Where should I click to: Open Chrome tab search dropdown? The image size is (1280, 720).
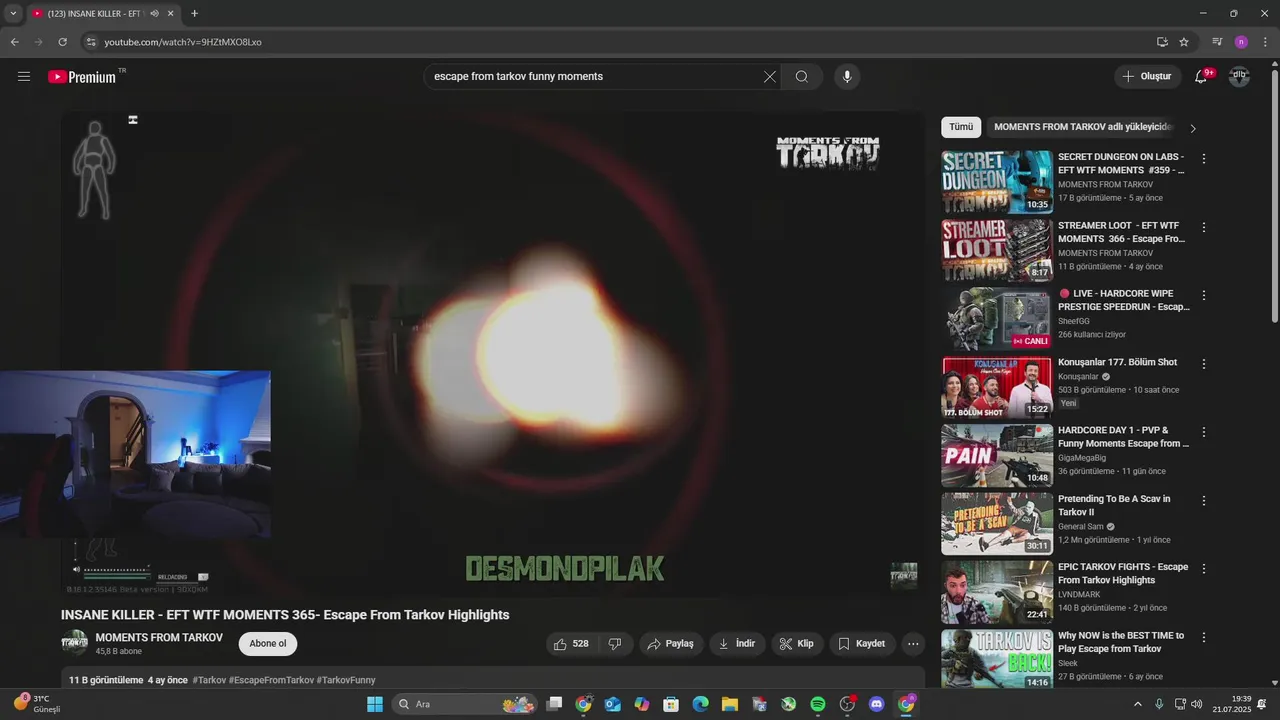pyautogui.click(x=12, y=14)
